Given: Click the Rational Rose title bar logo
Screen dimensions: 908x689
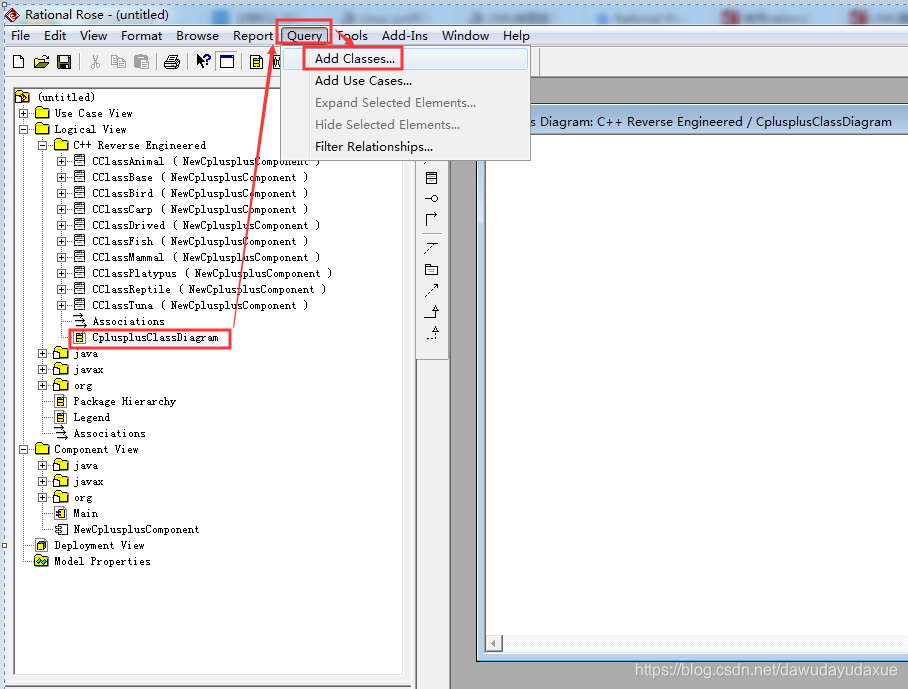Looking at the screenshot, I should 12,14.
